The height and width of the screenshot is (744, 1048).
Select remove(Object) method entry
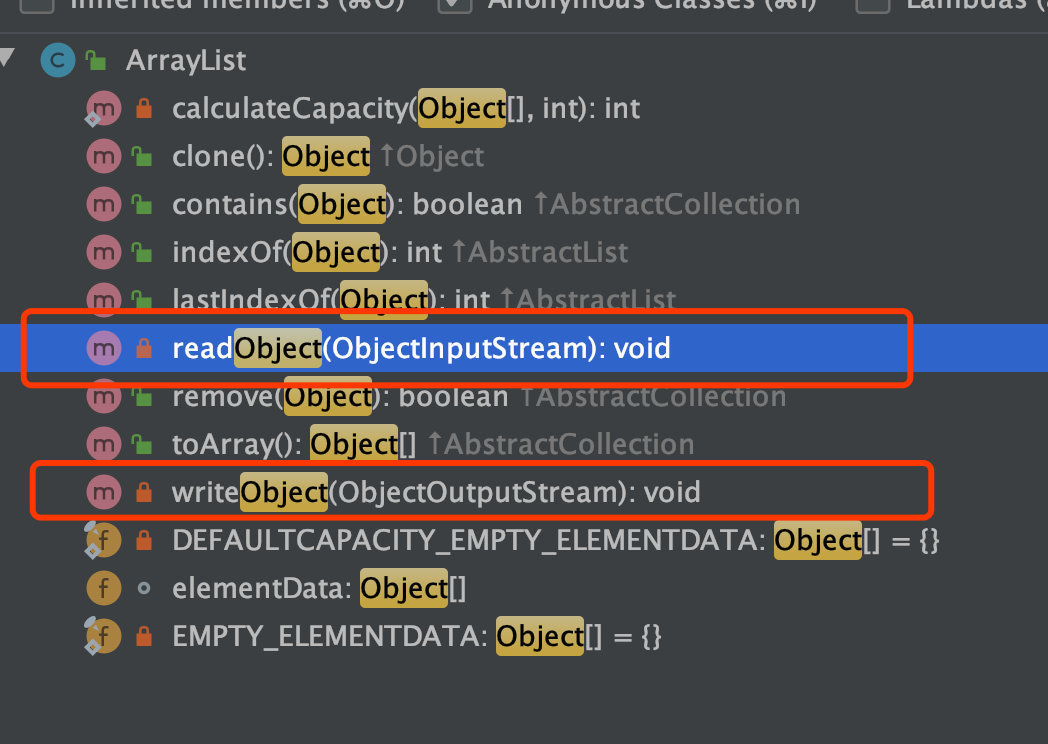(x=479, y=397)
